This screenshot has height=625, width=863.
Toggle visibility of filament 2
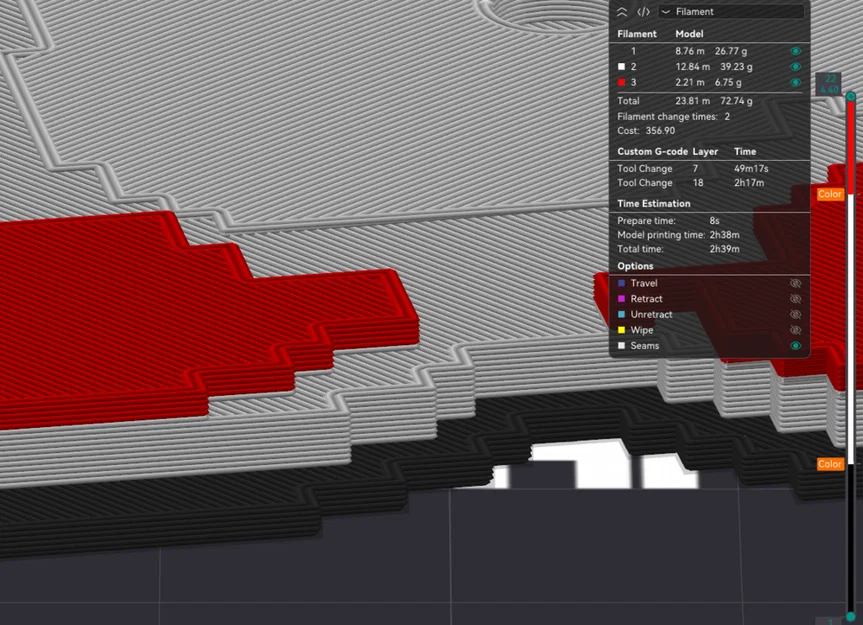(x=795, y=67)
